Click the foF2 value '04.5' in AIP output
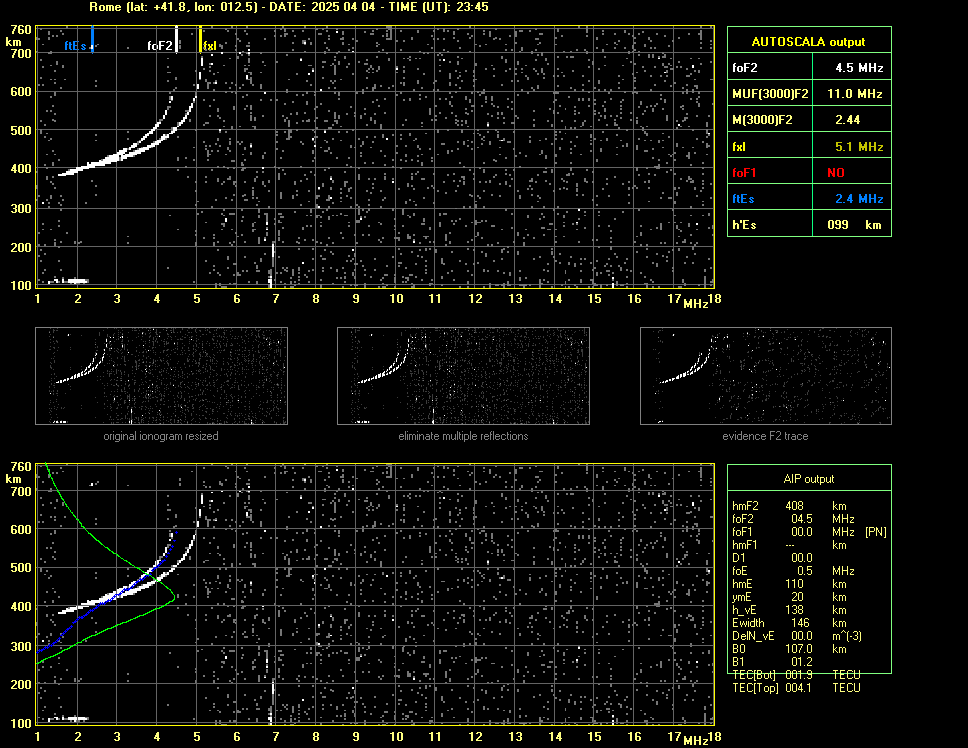968x748 pixels. (x=801, y=519)
